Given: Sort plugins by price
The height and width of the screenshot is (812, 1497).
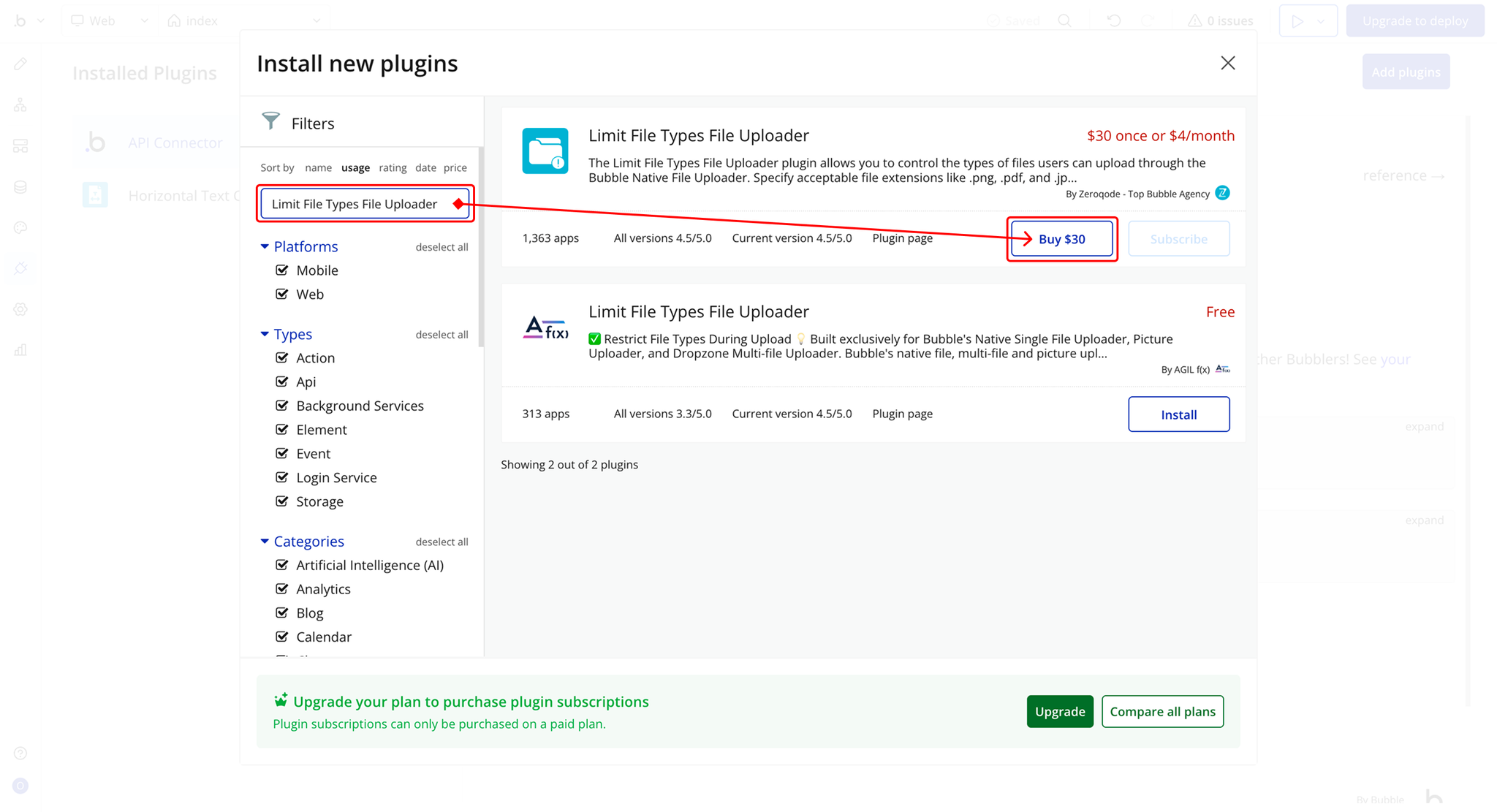Looking at the screenshot, I should (x=455, y=167).
